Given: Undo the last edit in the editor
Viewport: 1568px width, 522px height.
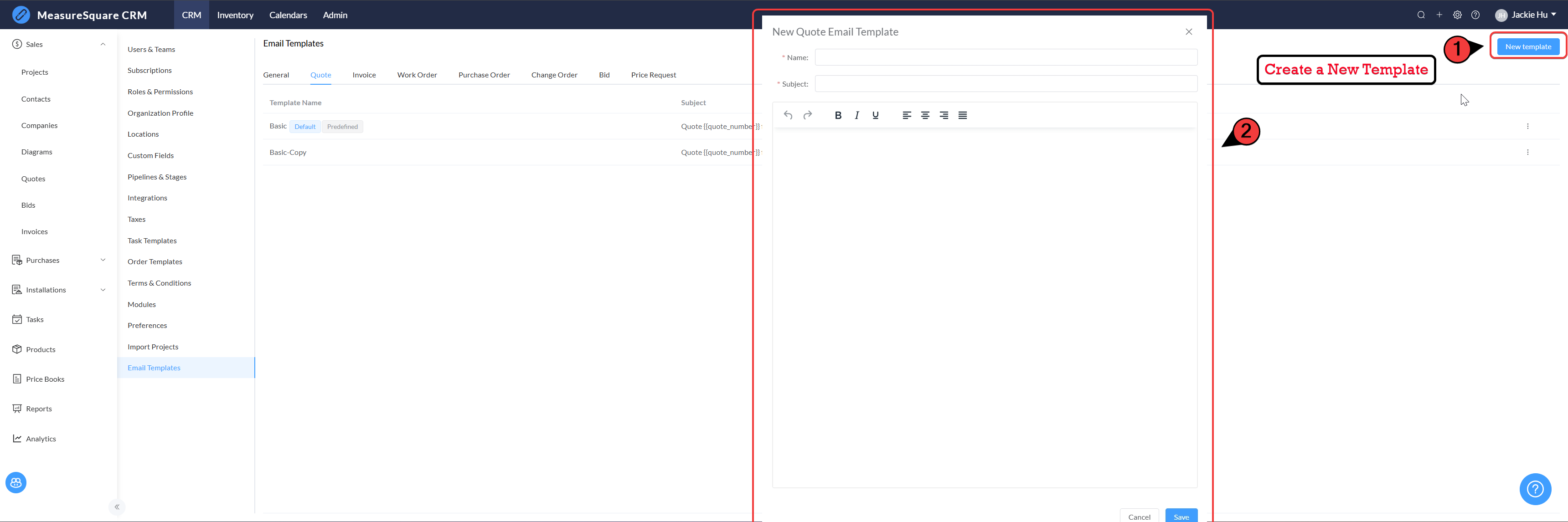Looking at the screenshot, I should (x=788, y=115).
